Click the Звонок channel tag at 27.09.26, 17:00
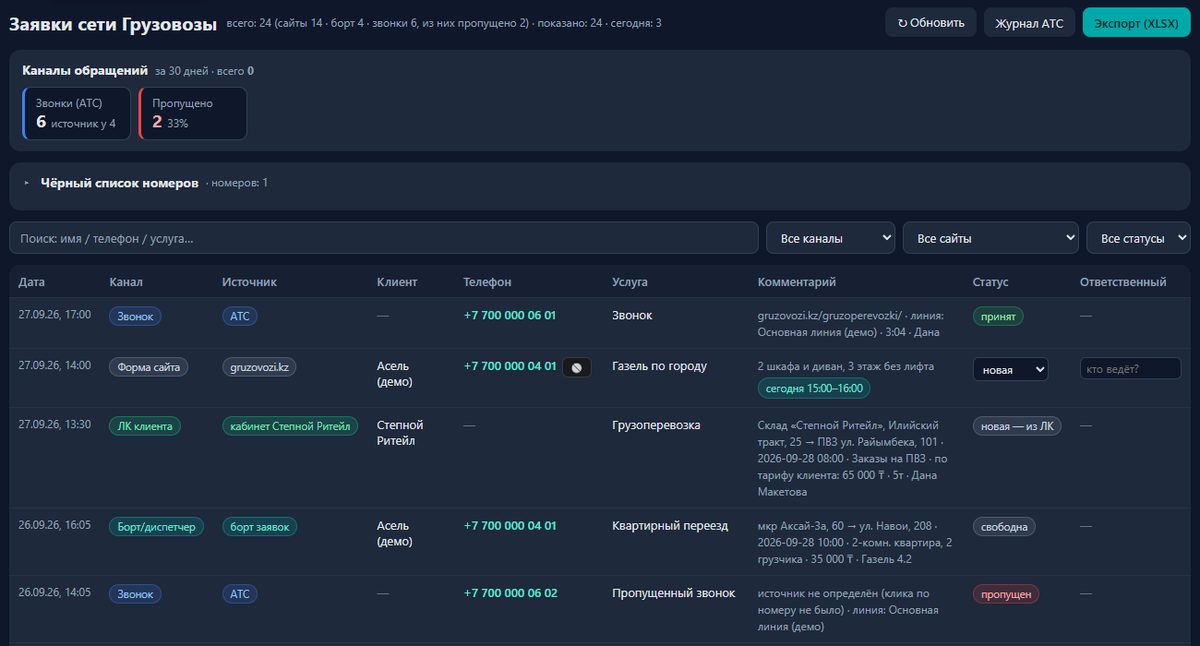This screenshot has height=646, width=1200. coord(135,316)
